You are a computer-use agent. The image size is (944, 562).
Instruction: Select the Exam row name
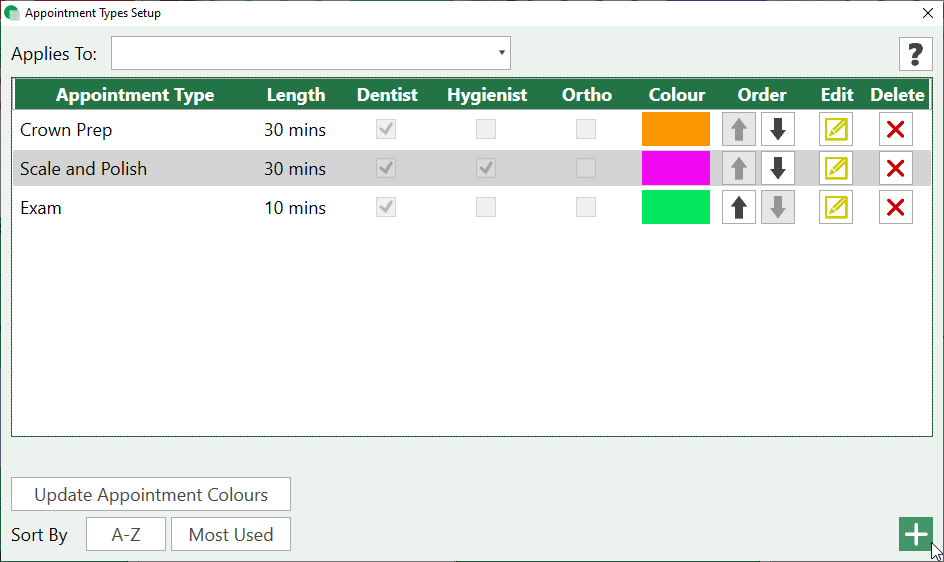coord(41,208)
